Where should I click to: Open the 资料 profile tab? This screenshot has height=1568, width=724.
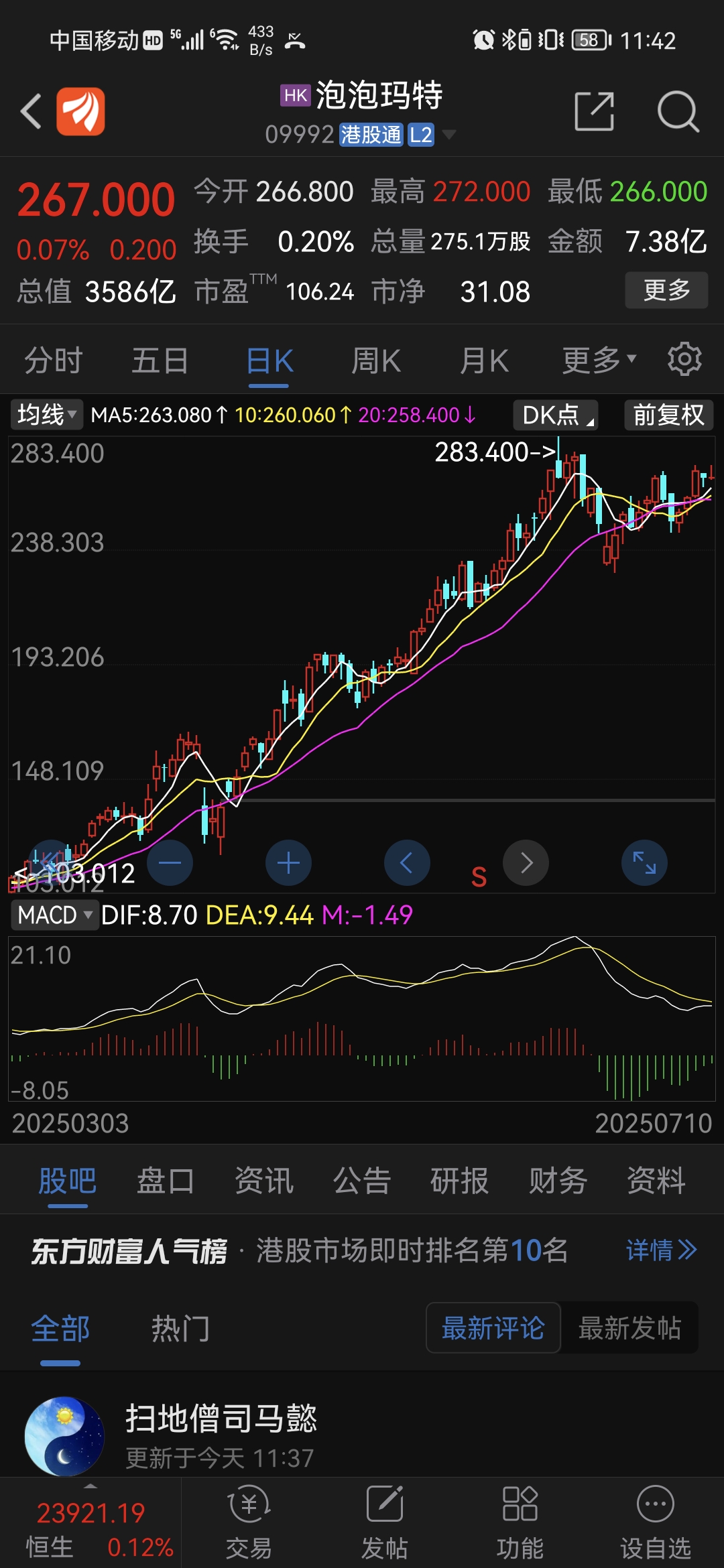(656, 1181)
